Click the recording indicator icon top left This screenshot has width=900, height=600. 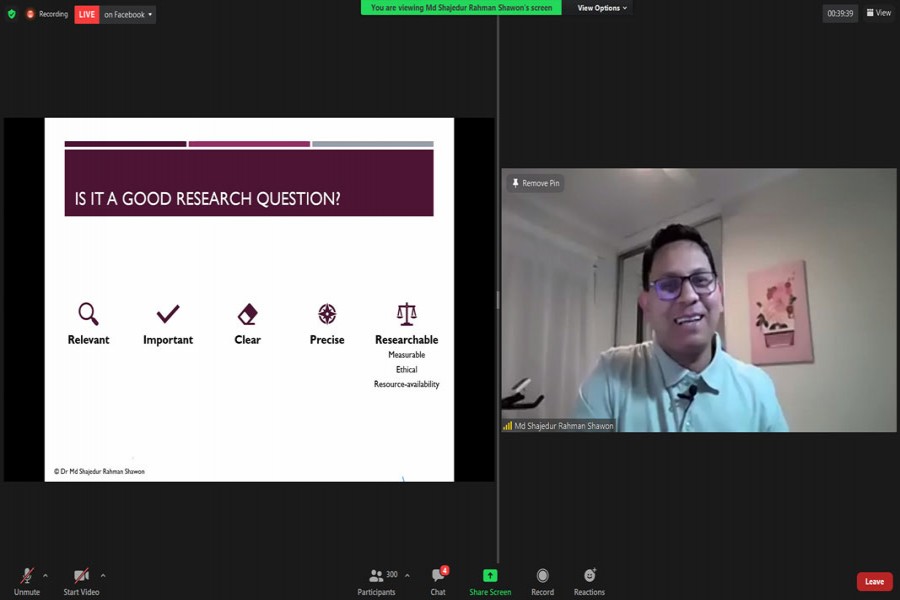tap(24, 14)
